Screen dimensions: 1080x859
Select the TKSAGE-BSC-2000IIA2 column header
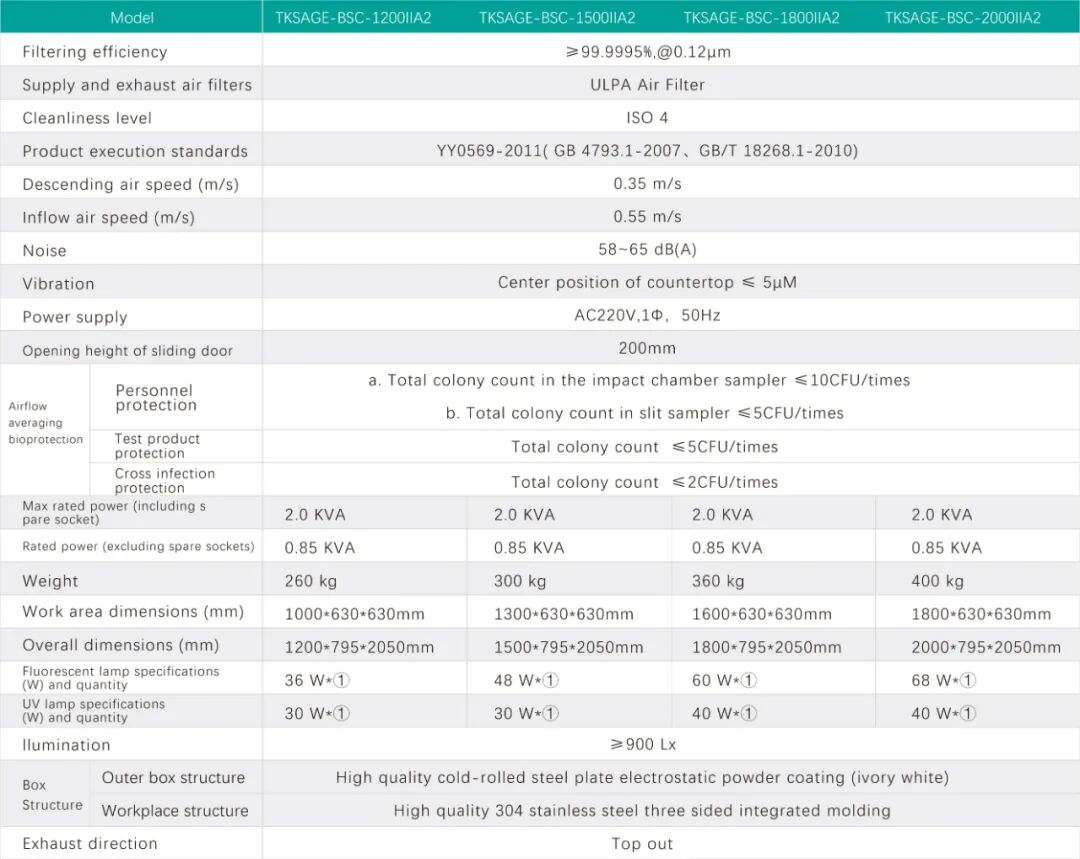[963, 18]
